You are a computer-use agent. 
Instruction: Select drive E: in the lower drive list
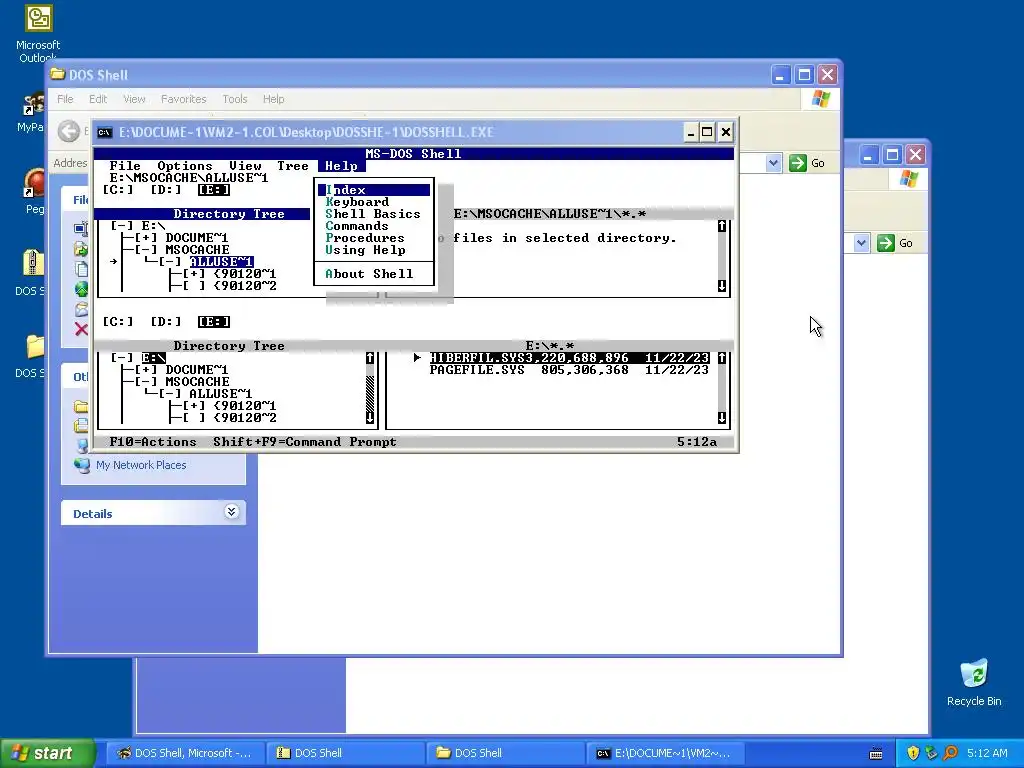point(214,322)
